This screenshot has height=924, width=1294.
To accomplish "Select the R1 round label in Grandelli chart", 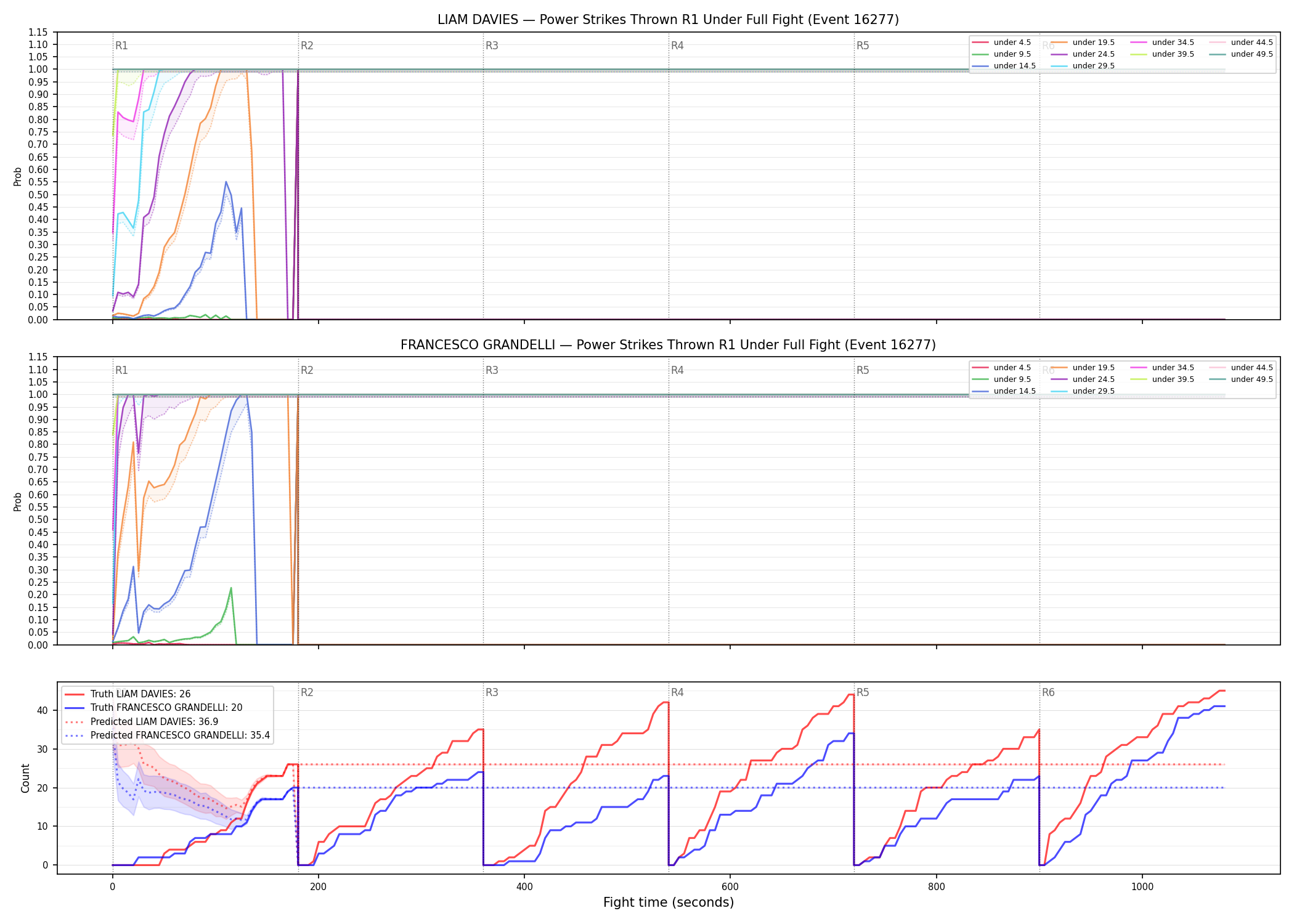I will [x=121, y=370].
